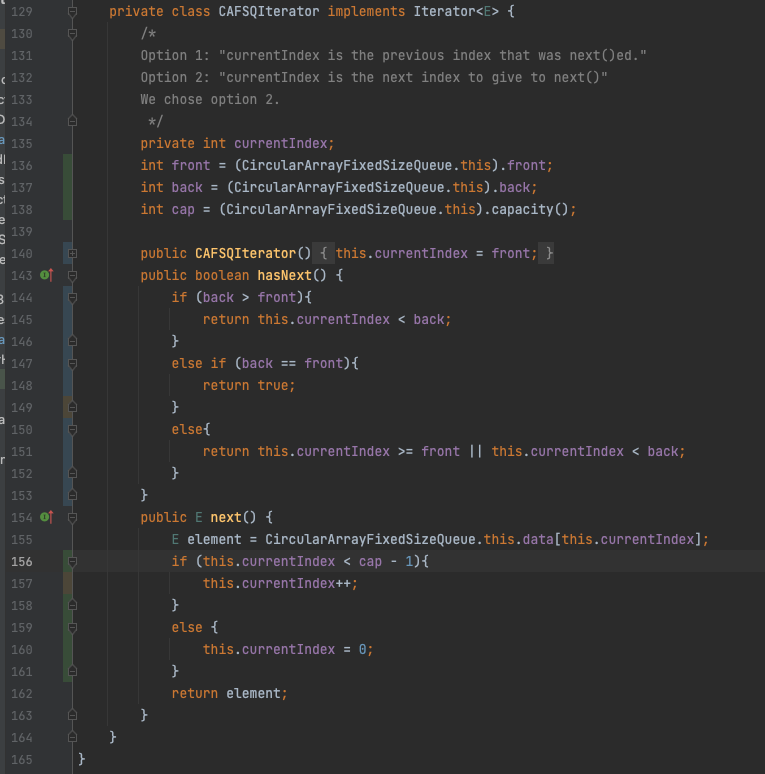Collapse the else block at line 159
The height and width of the screenshot is (774, 765).
pyautogui.click(x=72, y=627)
